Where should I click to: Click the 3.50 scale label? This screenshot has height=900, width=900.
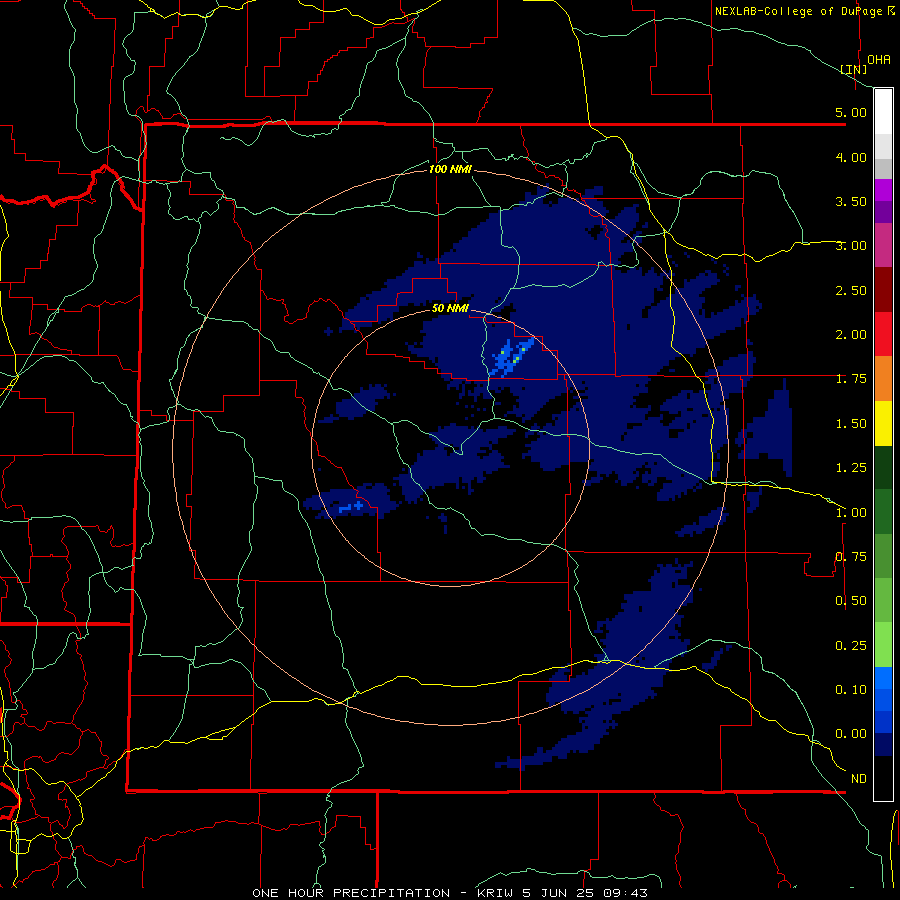point(851,201)
